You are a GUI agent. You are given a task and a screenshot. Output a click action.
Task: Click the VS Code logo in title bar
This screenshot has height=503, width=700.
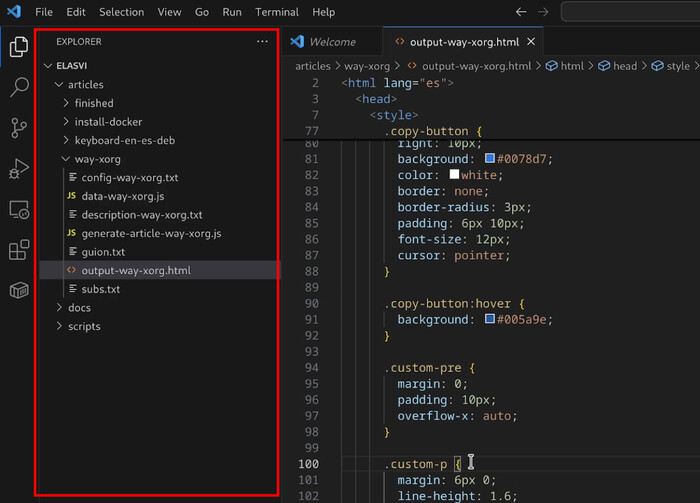(14, 11)
